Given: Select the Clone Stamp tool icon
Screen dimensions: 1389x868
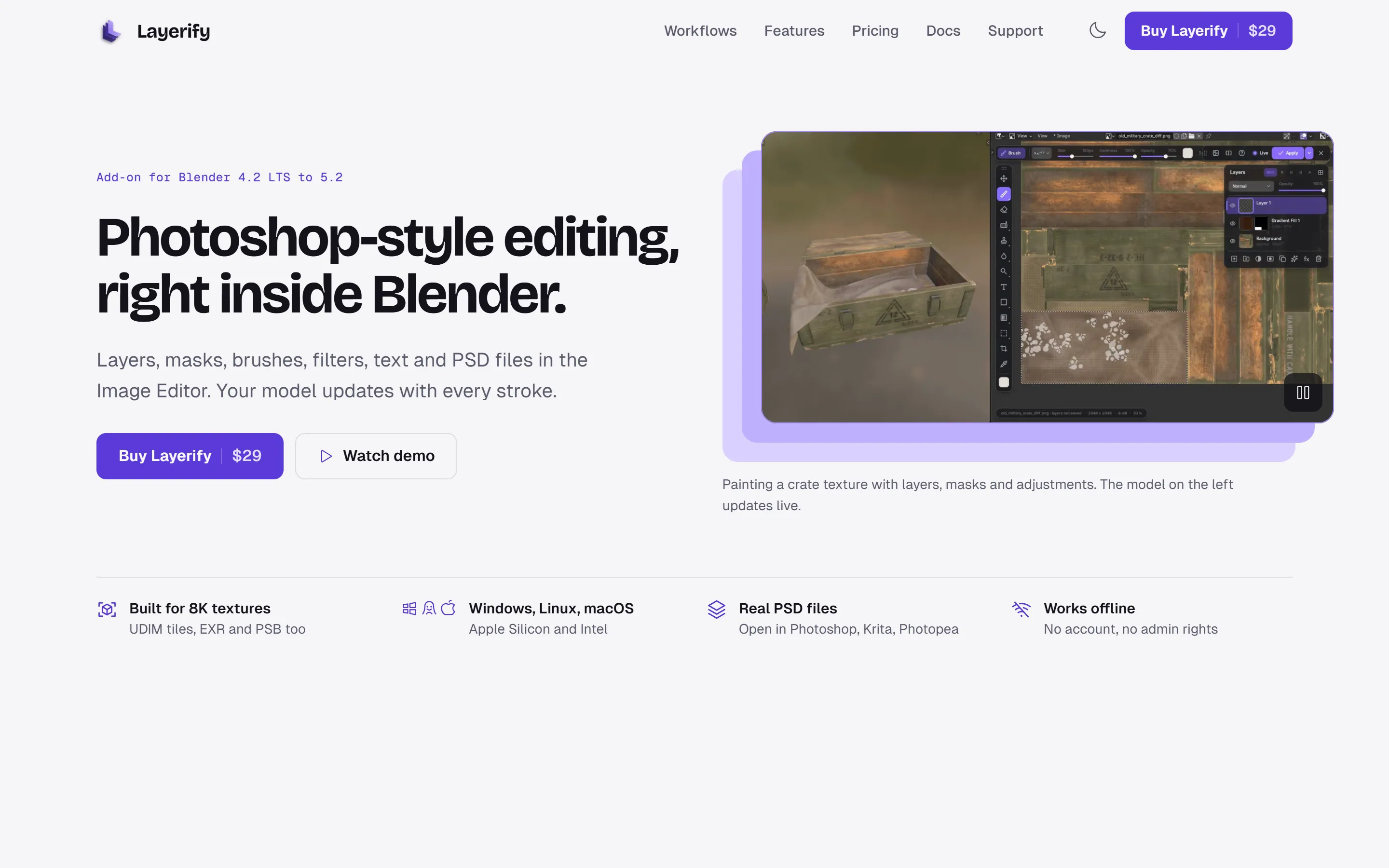Looking at the screenshot, I should click(1003, 241).
